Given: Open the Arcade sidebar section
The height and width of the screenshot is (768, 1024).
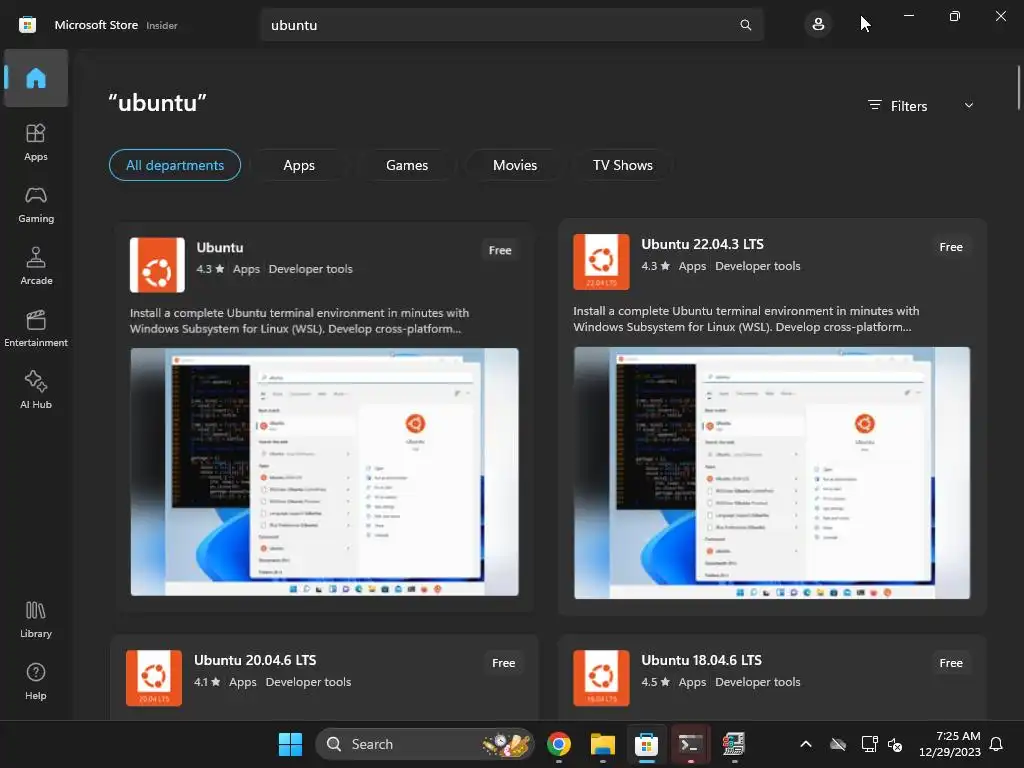Looking at the screenshot, I should 36,266.
